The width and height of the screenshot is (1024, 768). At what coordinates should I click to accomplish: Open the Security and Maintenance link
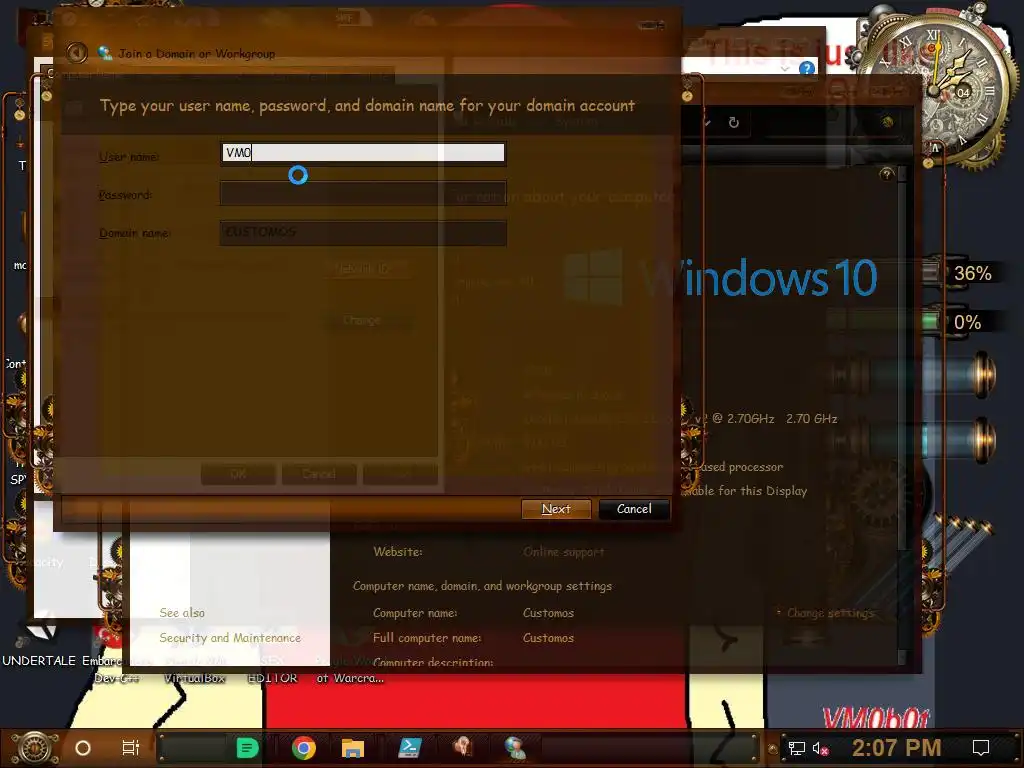coord(230,637)
